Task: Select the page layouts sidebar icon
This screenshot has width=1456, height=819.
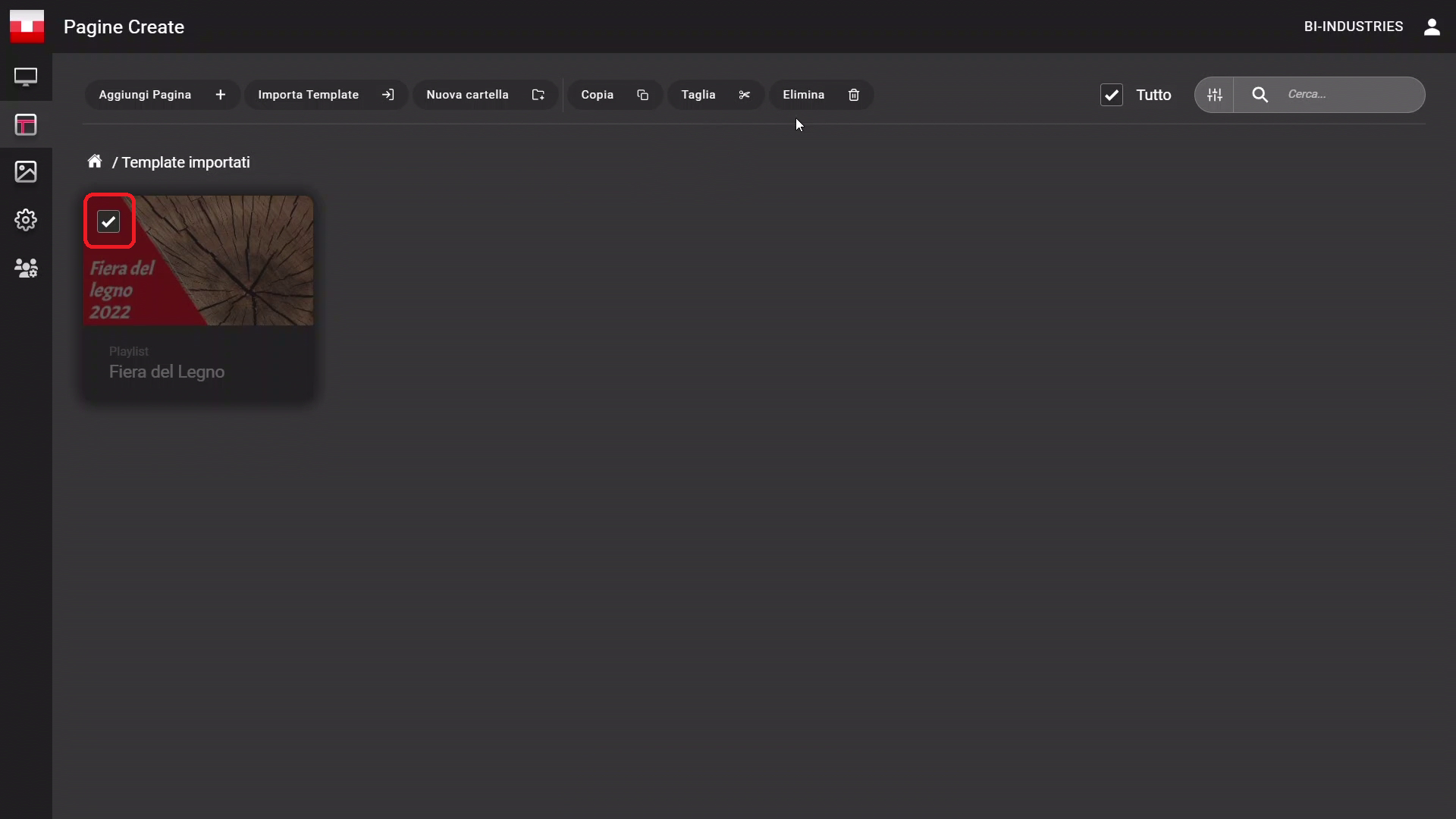Action: point(26,124)
